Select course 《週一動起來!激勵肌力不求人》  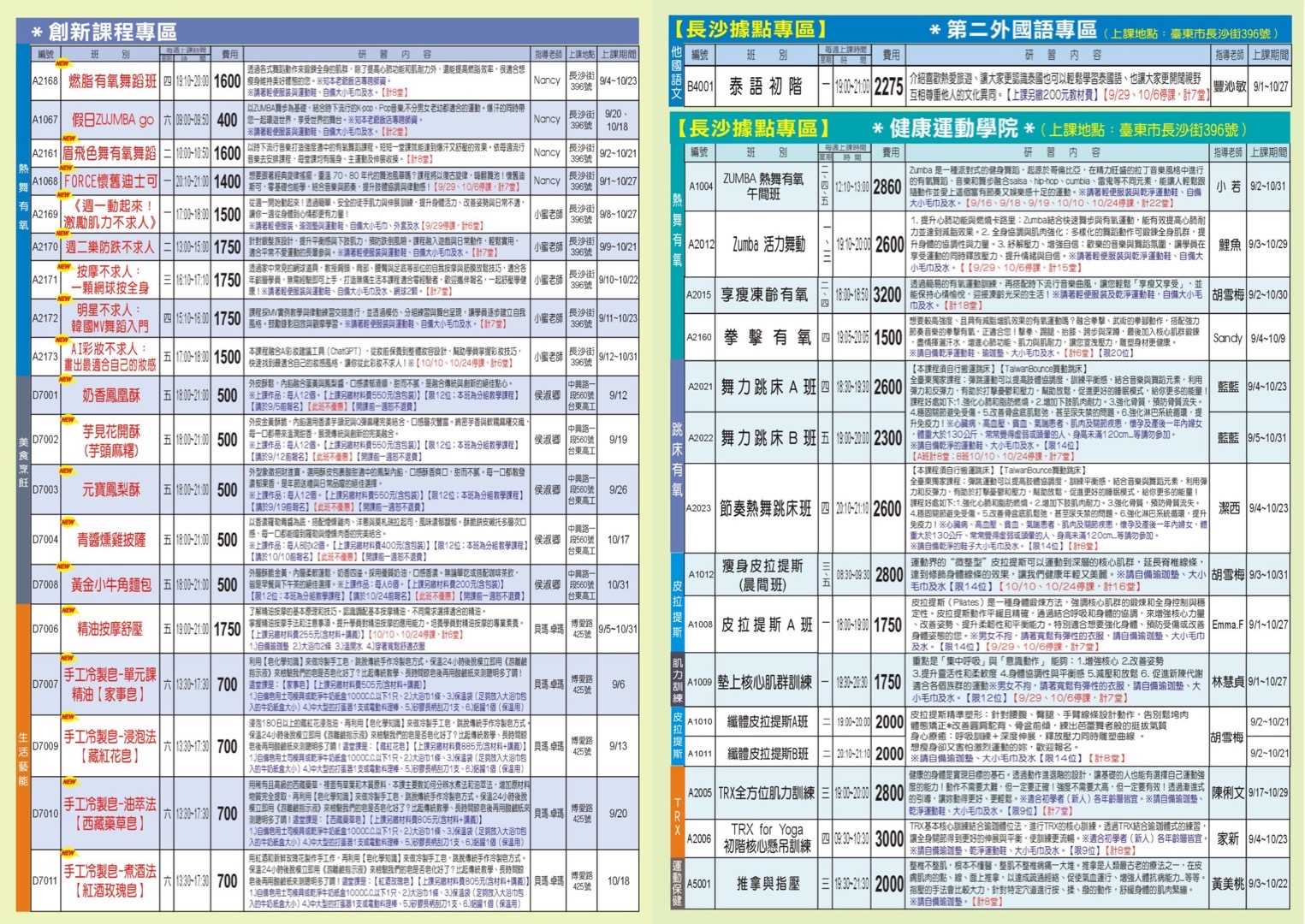(x=112, y=214)
